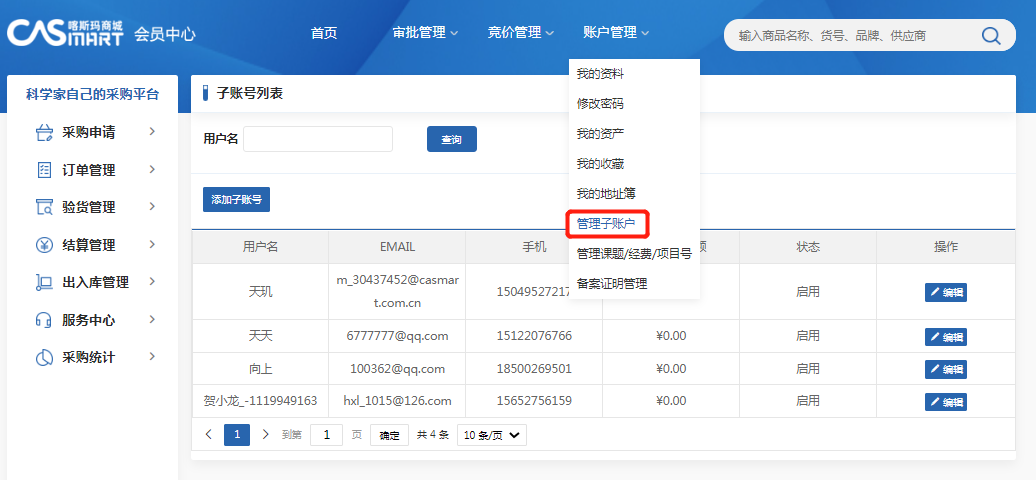Click the CASMART logo
This screenshot has height=480, width=1036.
65,33
